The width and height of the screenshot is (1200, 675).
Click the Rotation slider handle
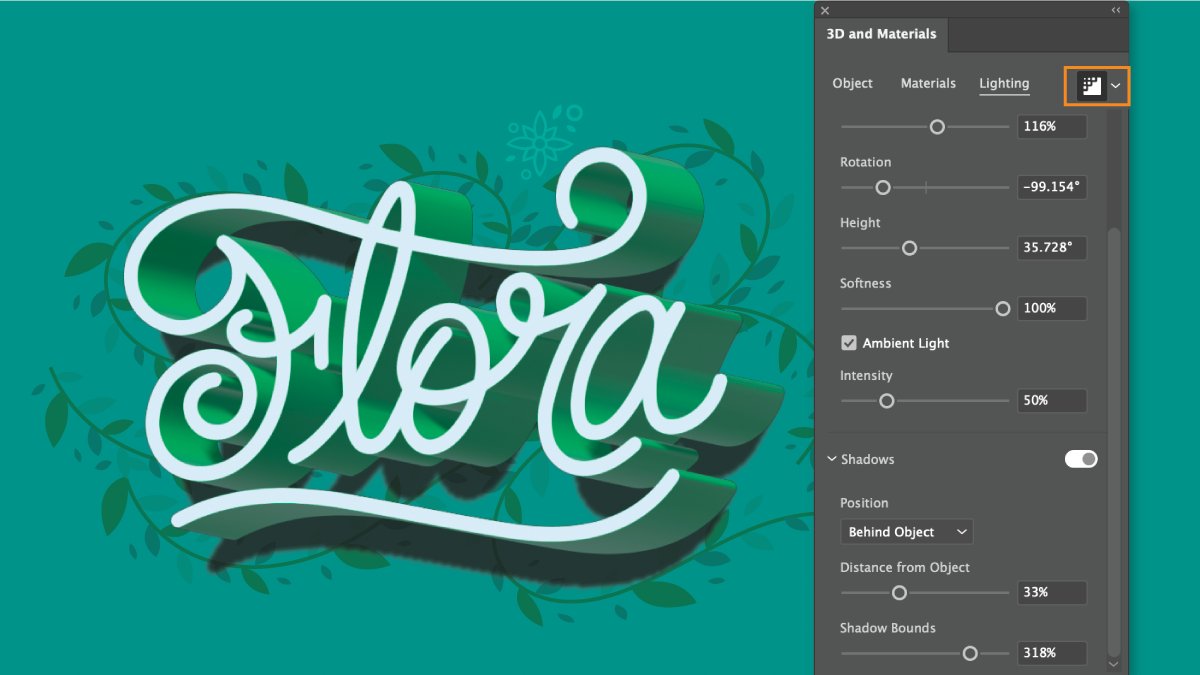coord(883,187)
